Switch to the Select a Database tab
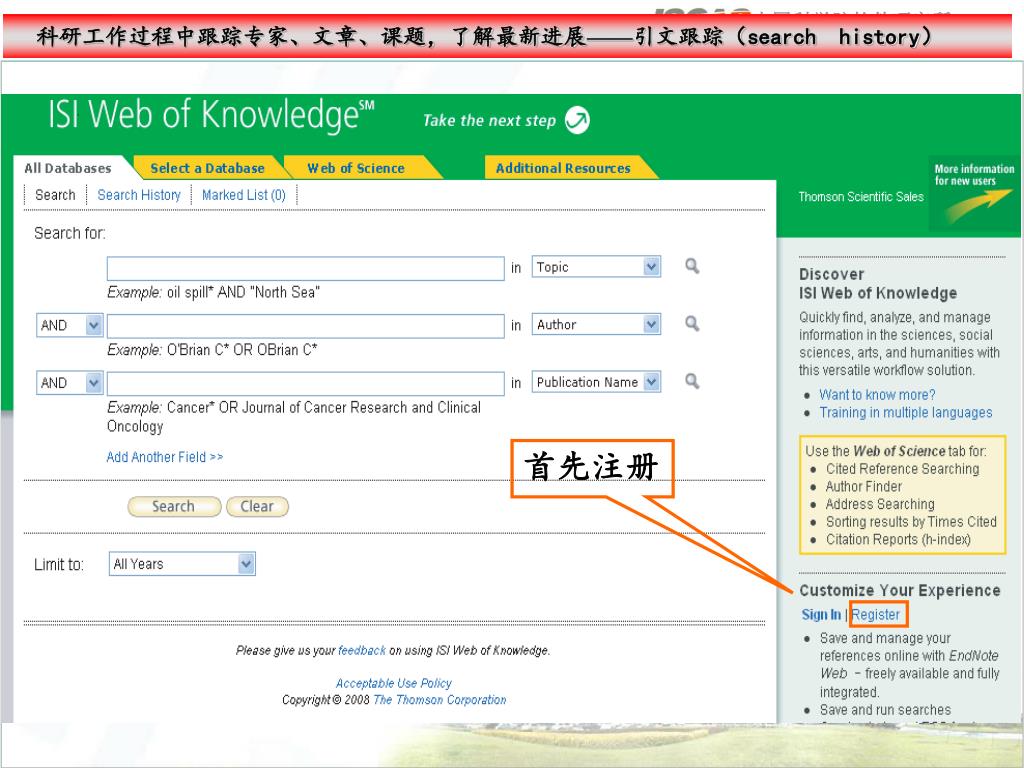Screen dimensions: 1024x768 pyautogui.click(x=208, y=168)
